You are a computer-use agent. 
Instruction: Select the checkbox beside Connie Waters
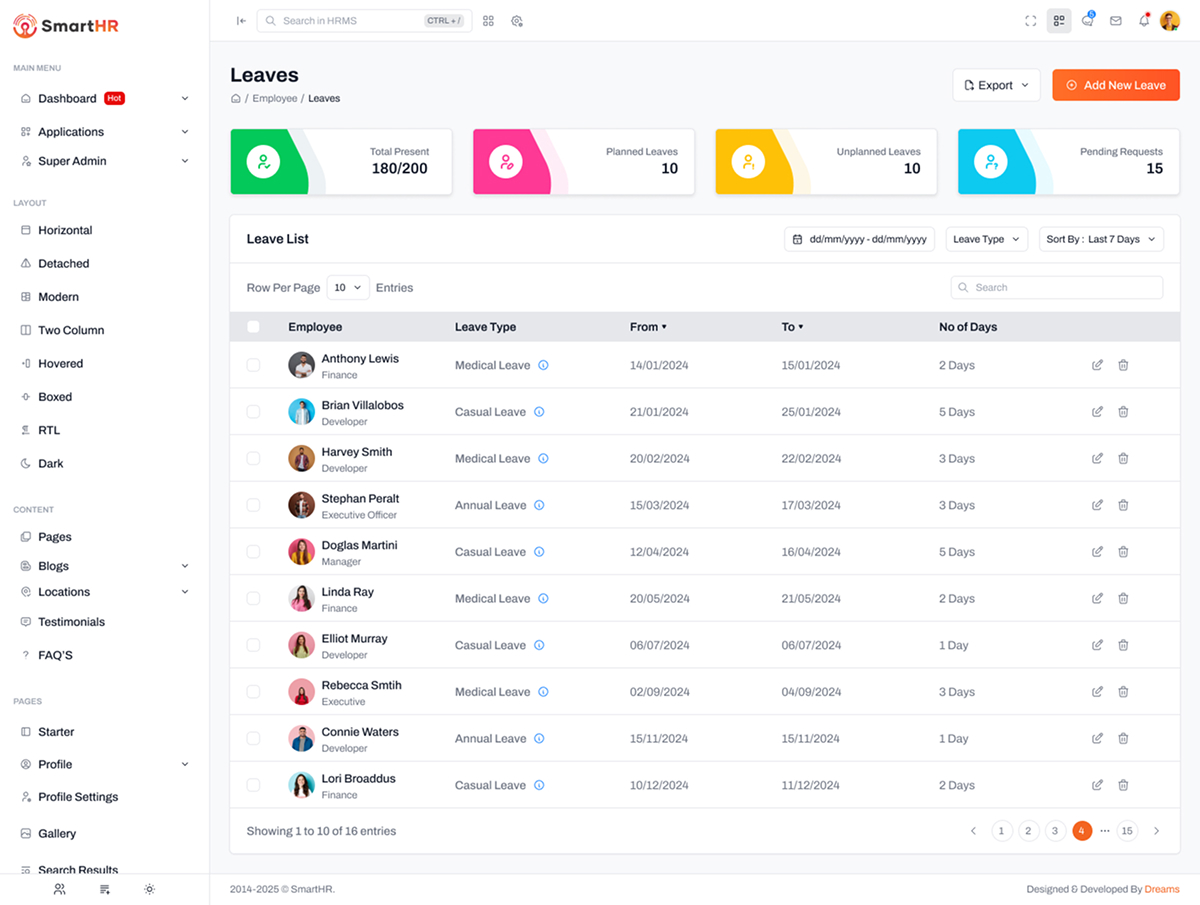(253, 738)
